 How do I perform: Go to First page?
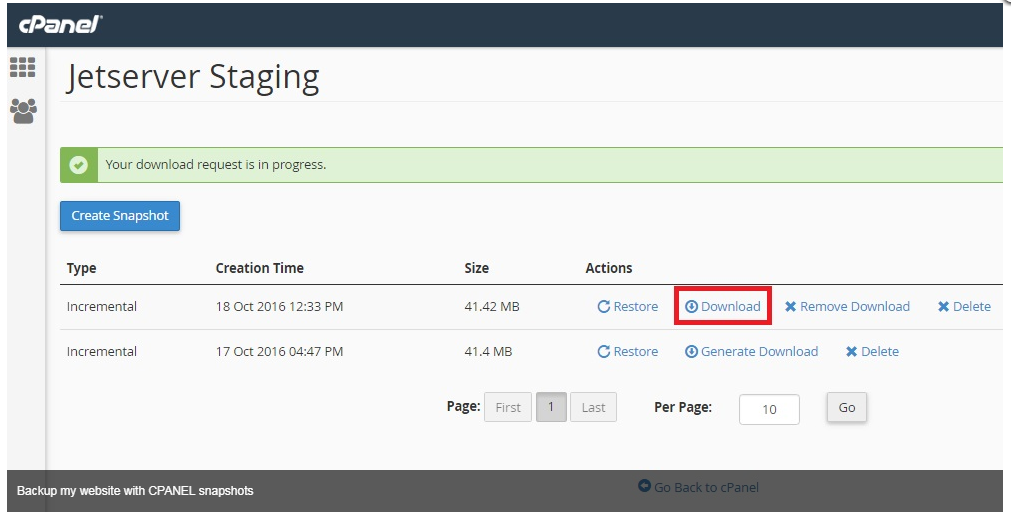(x=508, y=407)
